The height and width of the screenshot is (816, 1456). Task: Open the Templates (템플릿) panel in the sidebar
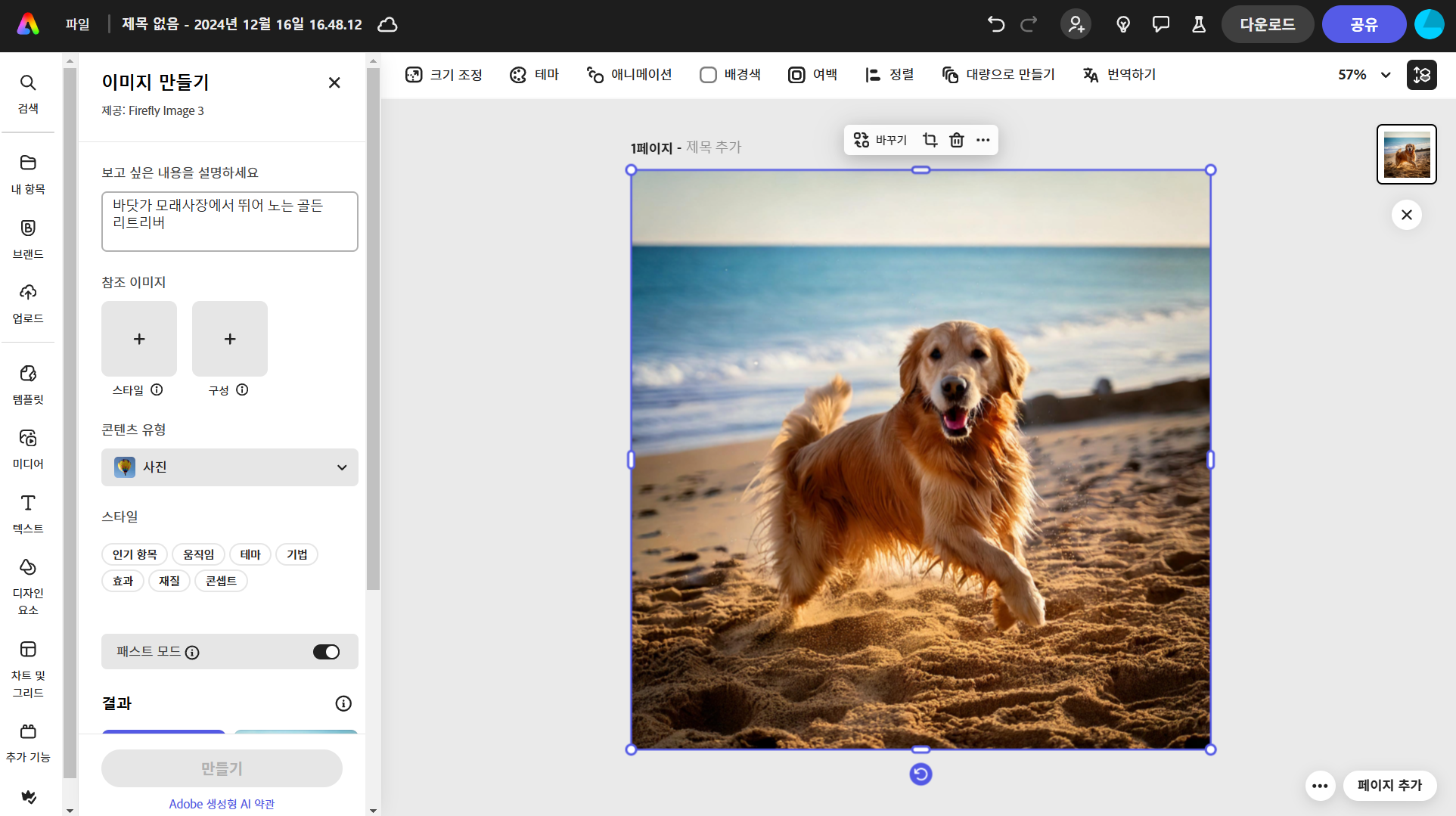coord(28,383)
